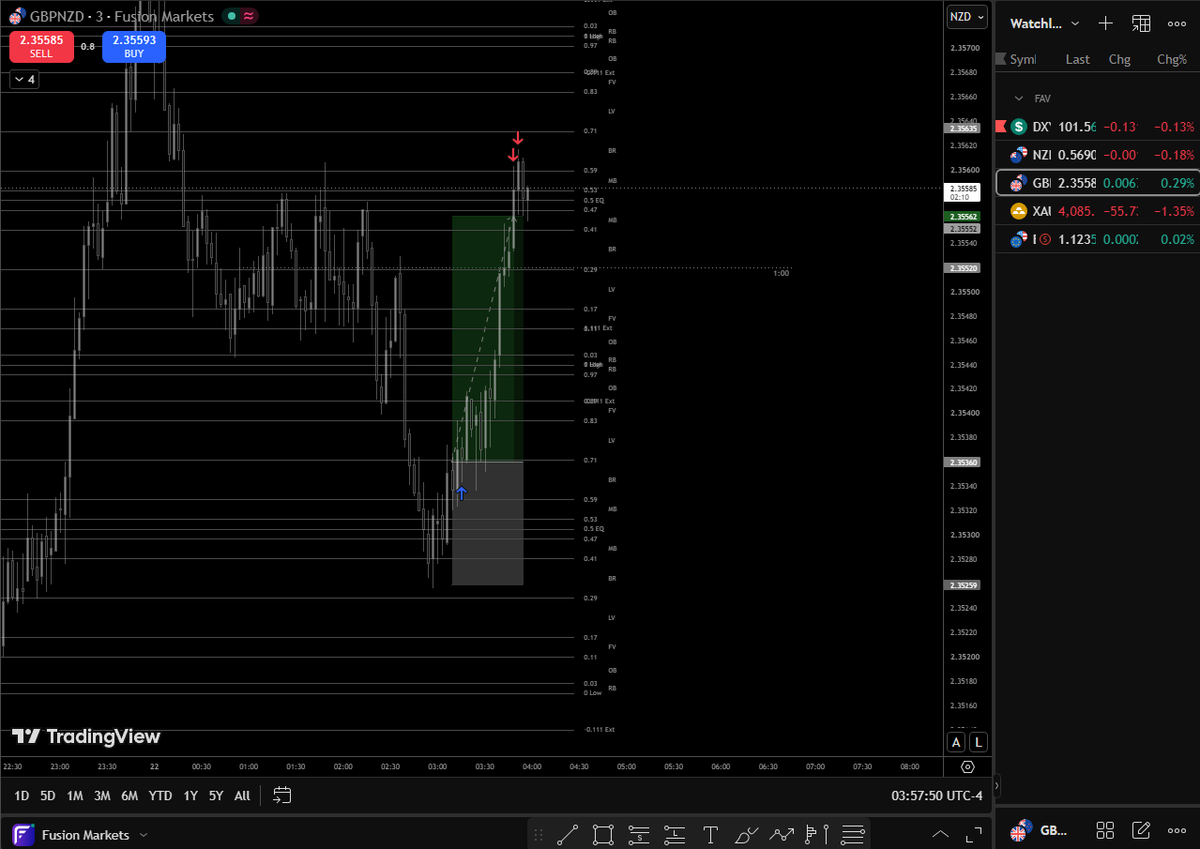Viewport: 1200px width, 849px height.
Task: Open the Go to date calendar
Action: 282,795
